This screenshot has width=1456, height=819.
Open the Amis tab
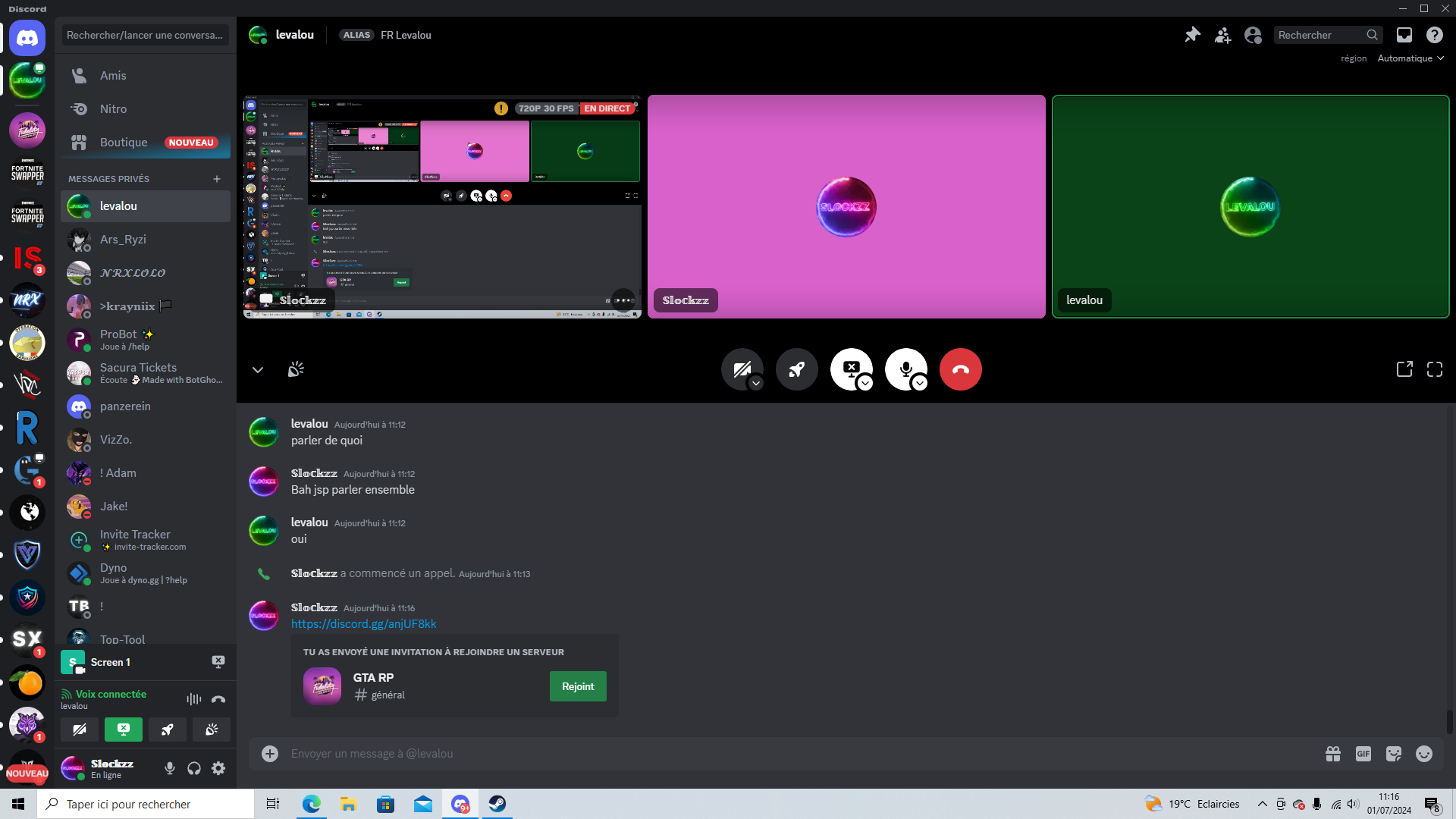146,76
